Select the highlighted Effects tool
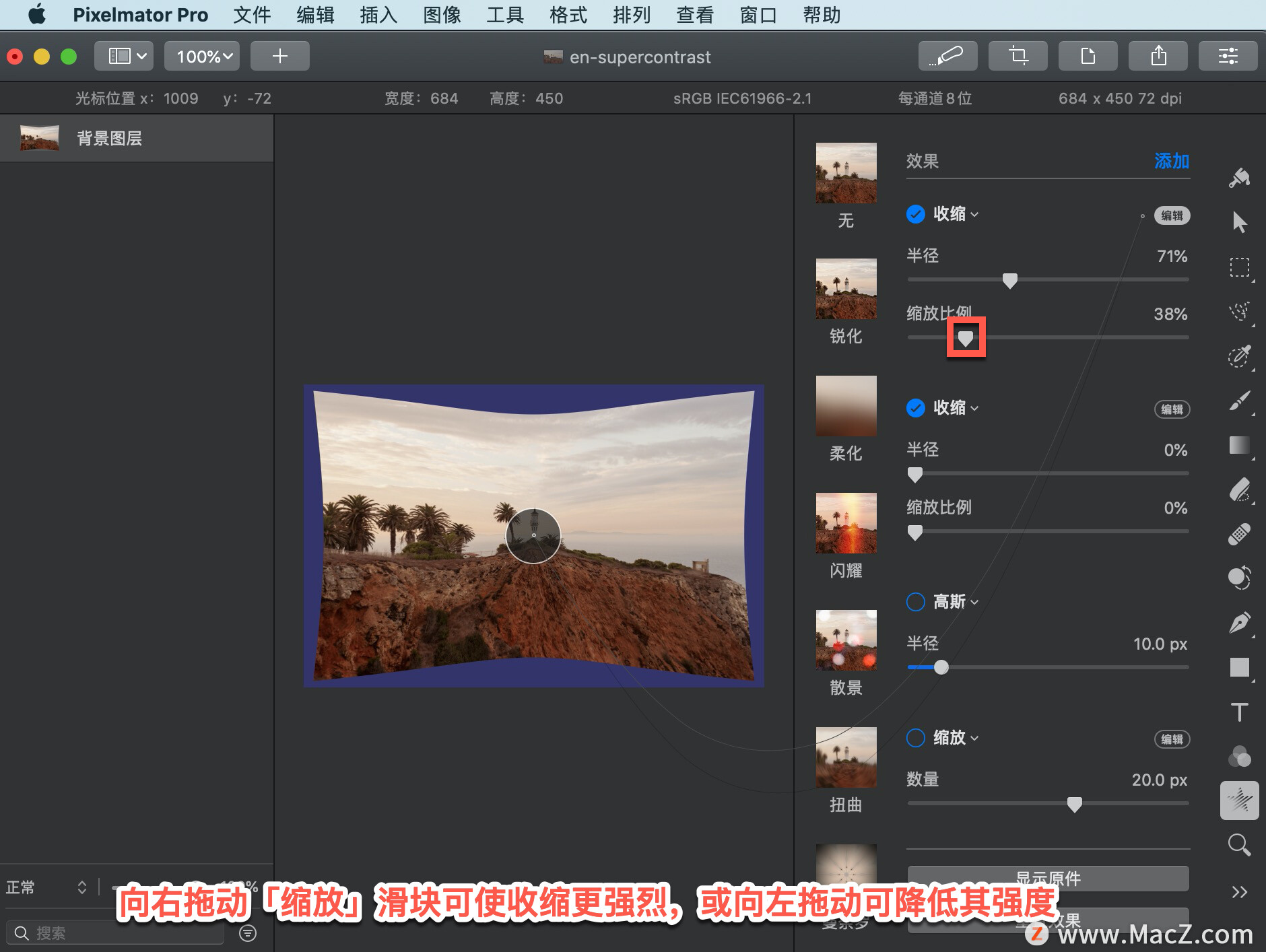 coord(1239,801)
